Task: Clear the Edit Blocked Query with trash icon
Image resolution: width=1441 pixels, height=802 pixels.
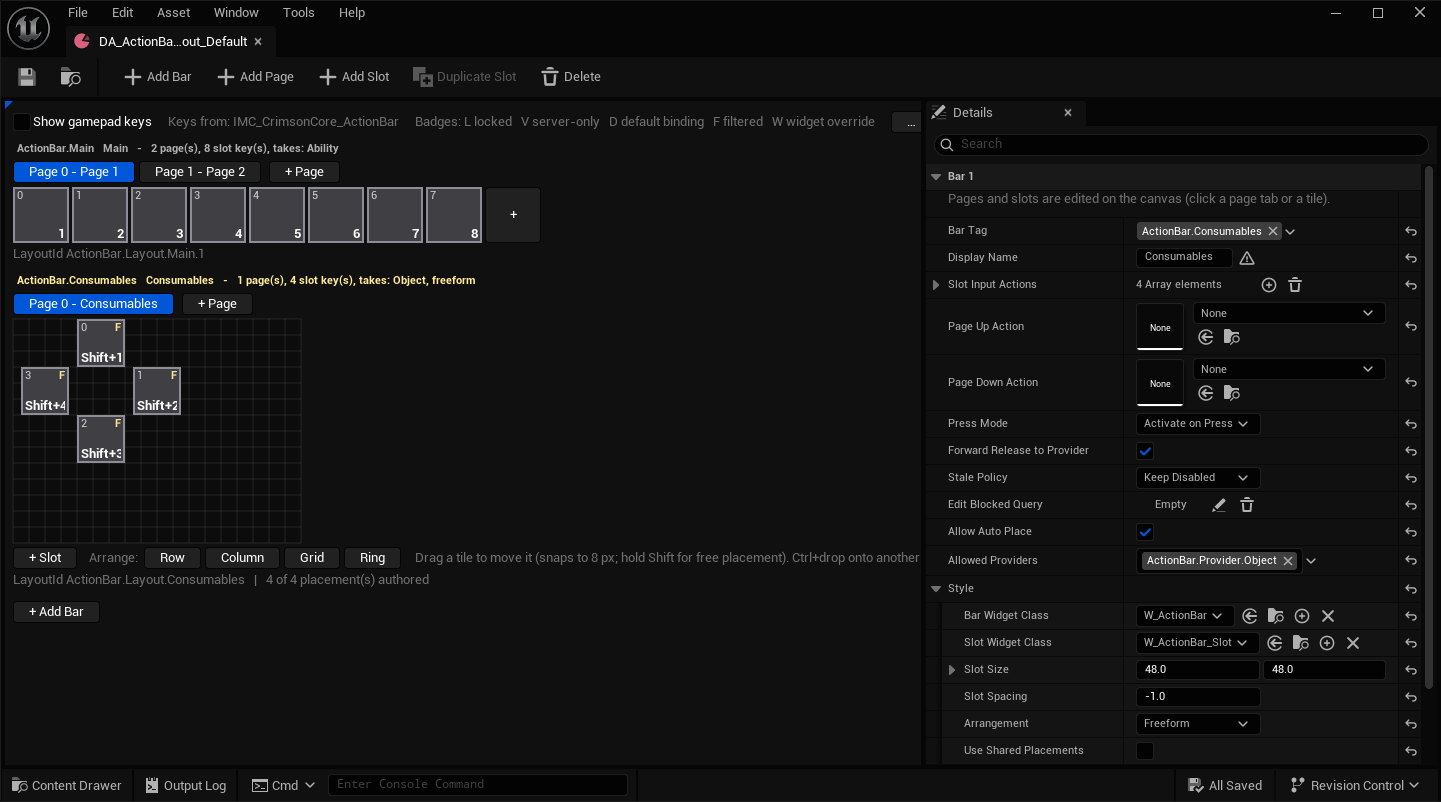Action: pos(1247,505)
